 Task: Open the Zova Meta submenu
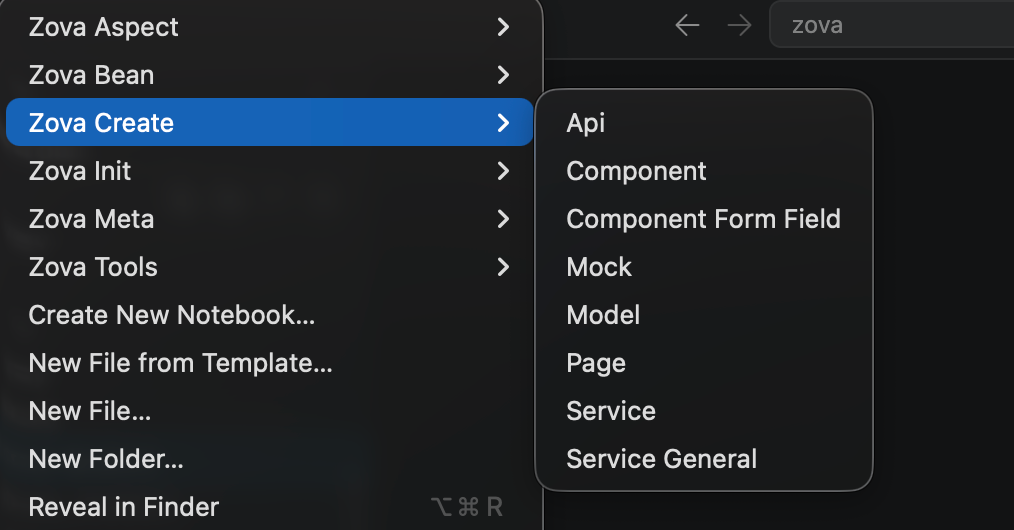point(270,219)
